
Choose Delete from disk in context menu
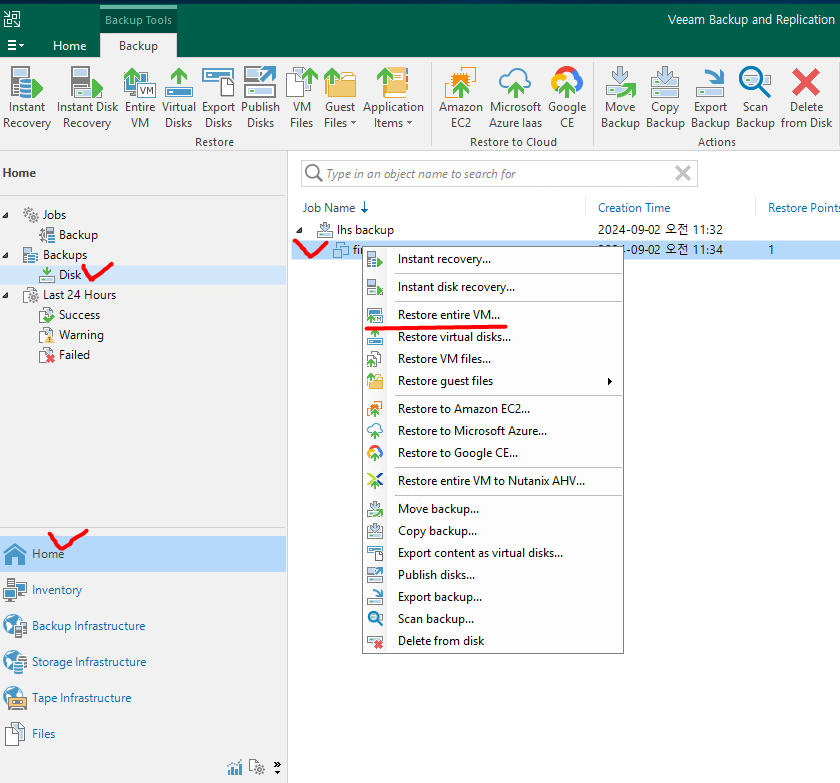[x=493, y=641]
